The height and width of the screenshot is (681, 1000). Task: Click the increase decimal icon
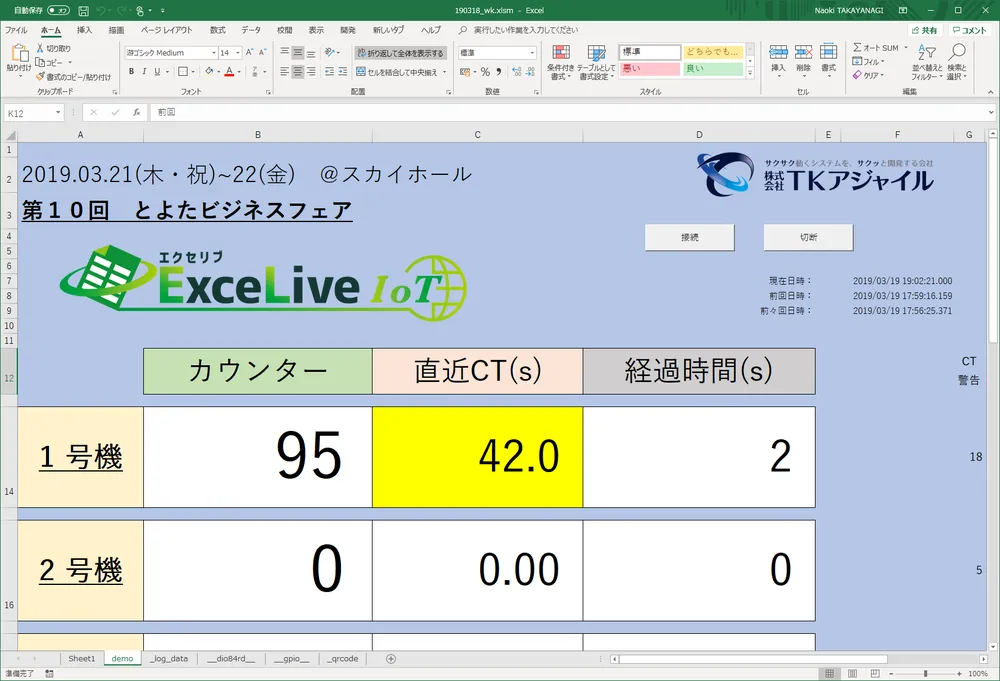pos(517,71)
